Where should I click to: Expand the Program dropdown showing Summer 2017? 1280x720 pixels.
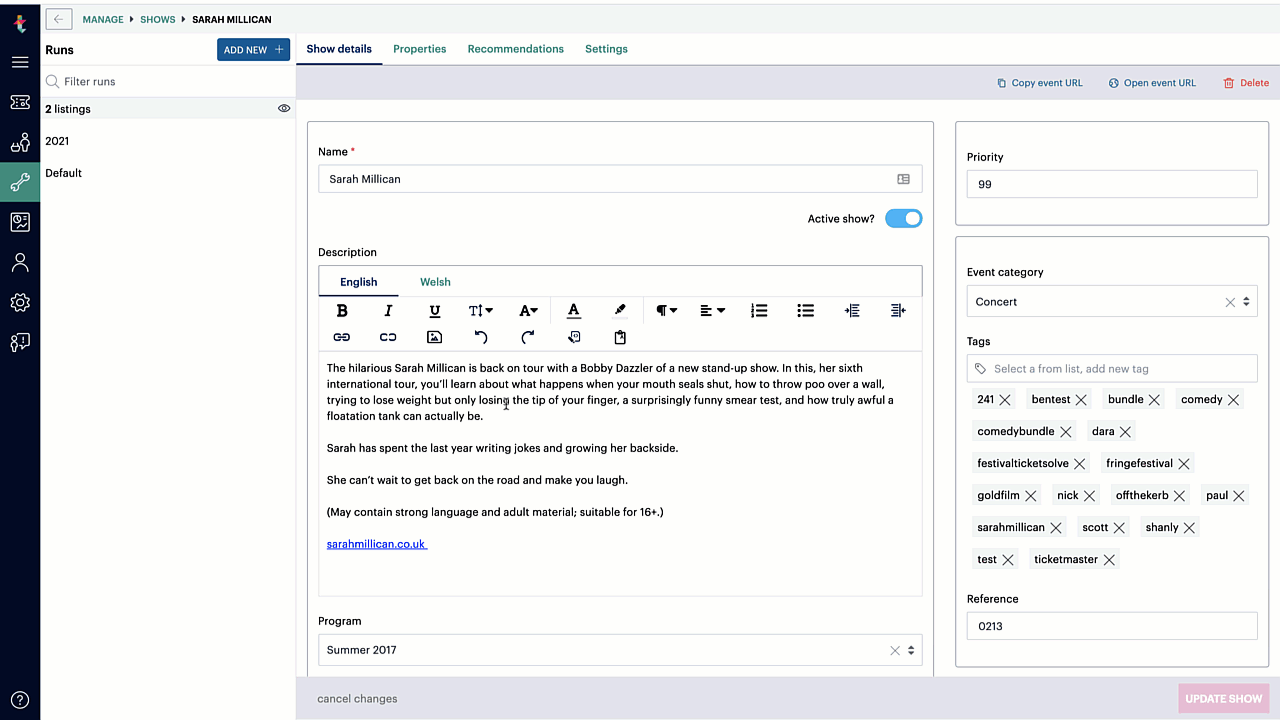tap(910, 650)
